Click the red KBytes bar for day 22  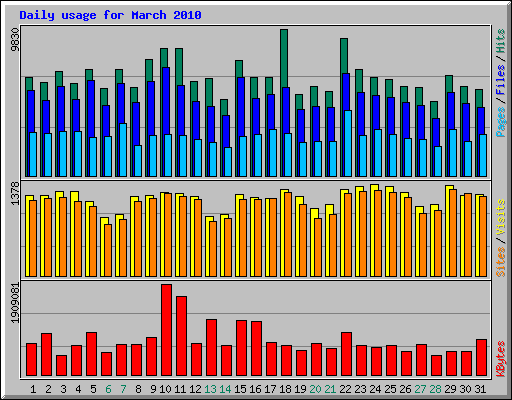pos(346,354)
